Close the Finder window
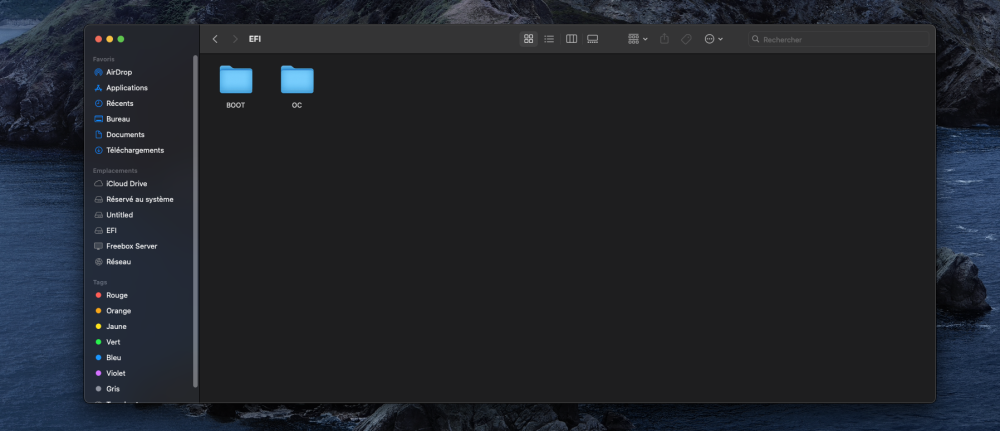Viewport: 1000px width, 431px height. coord(98,39)
